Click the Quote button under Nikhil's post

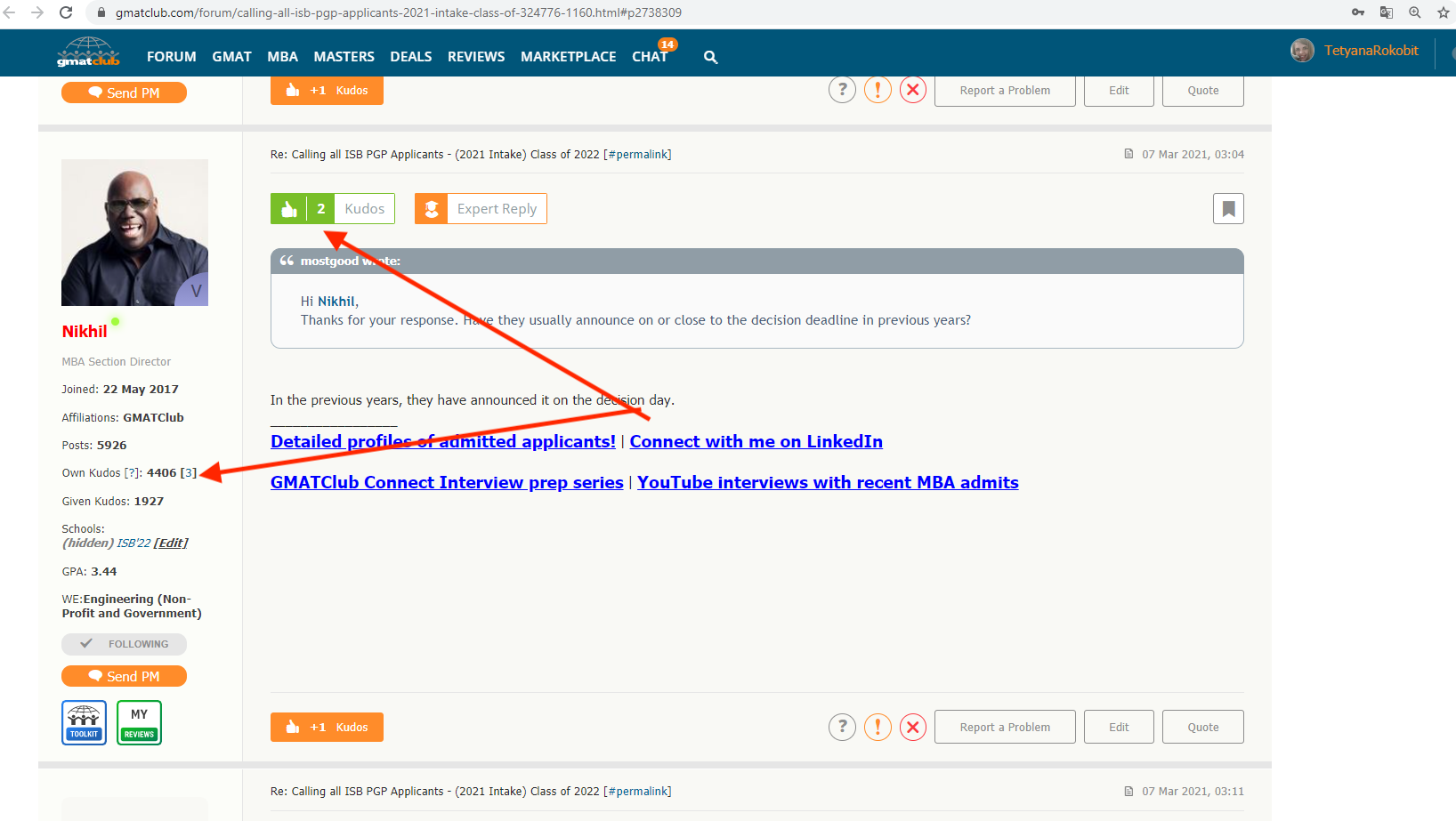click(x=1202, y=728)
